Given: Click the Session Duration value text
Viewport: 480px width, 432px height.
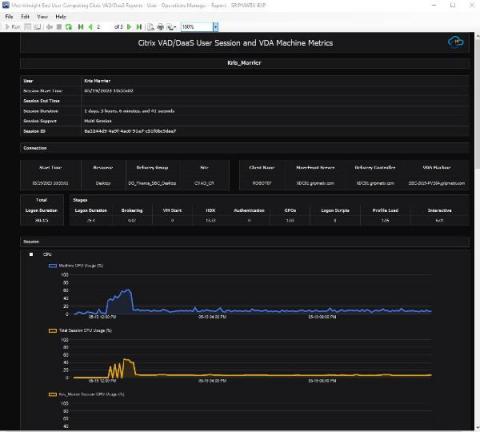Looking at the screenshot, I should point(129,111).
